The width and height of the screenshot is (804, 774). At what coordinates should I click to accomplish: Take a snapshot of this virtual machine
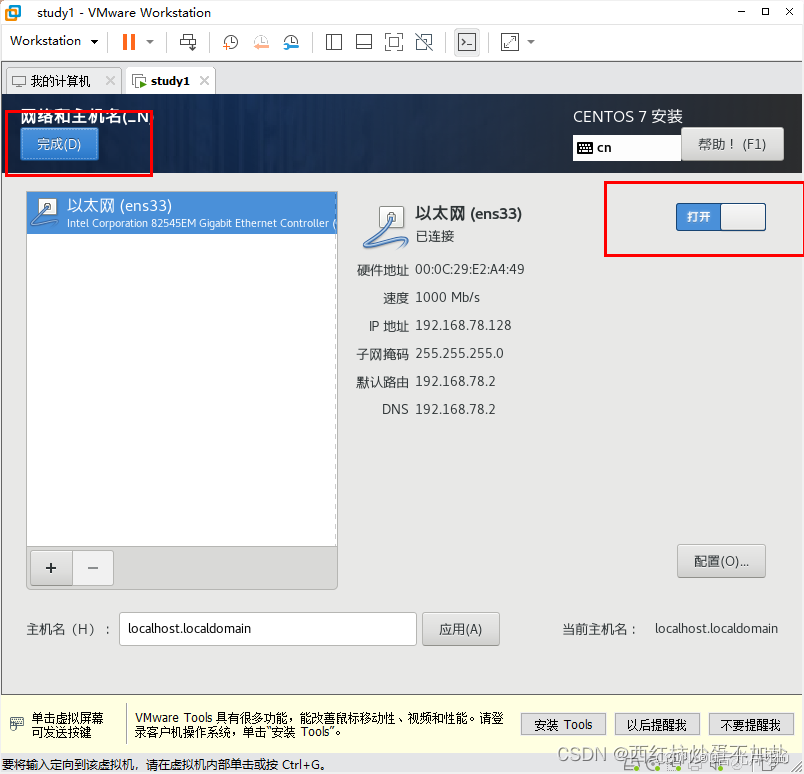pos(230,42)
